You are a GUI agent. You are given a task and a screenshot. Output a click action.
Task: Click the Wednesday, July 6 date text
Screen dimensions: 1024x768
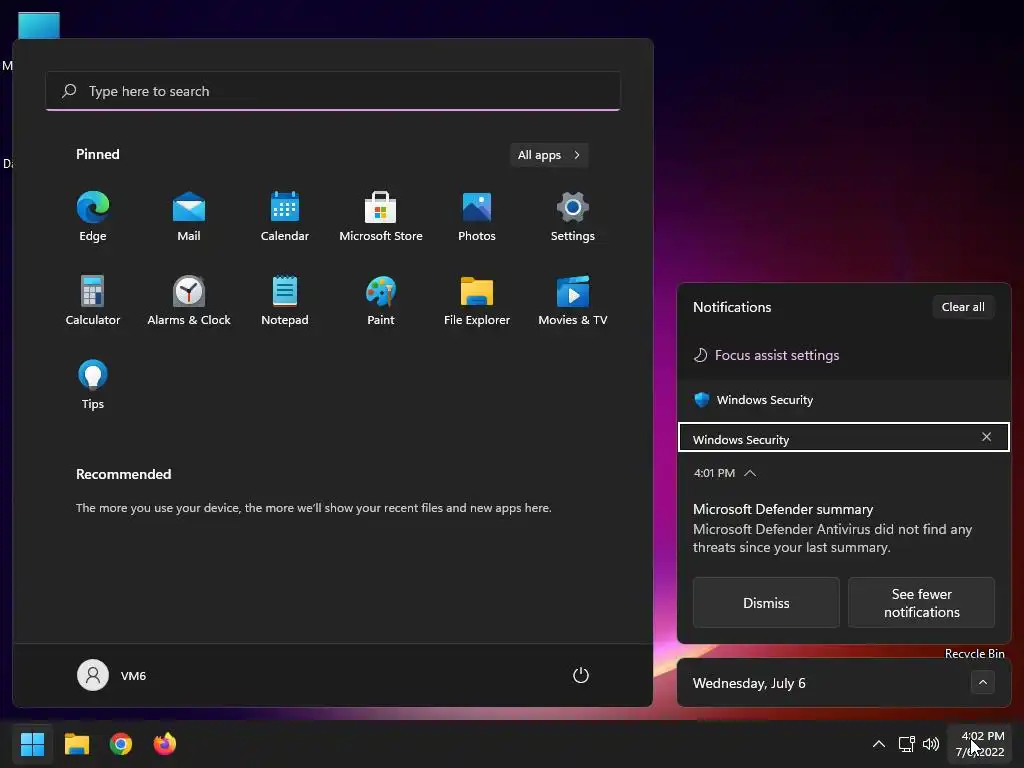749,683
